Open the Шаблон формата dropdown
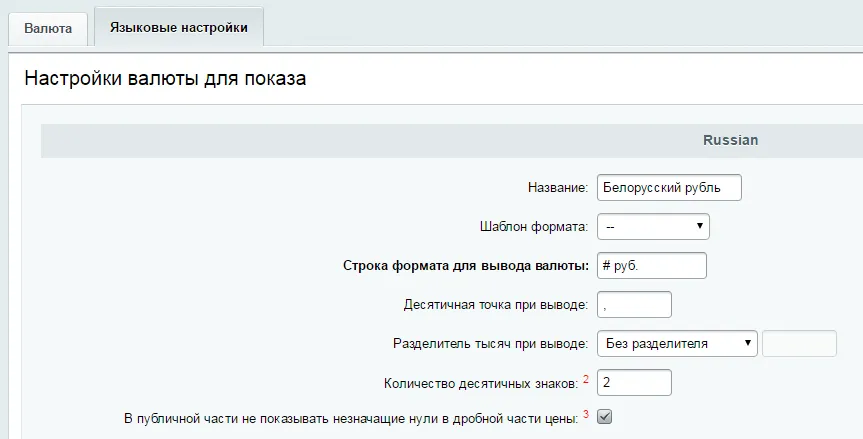The width and height of the screenshot is (863, 439). (x=653, y=227)
